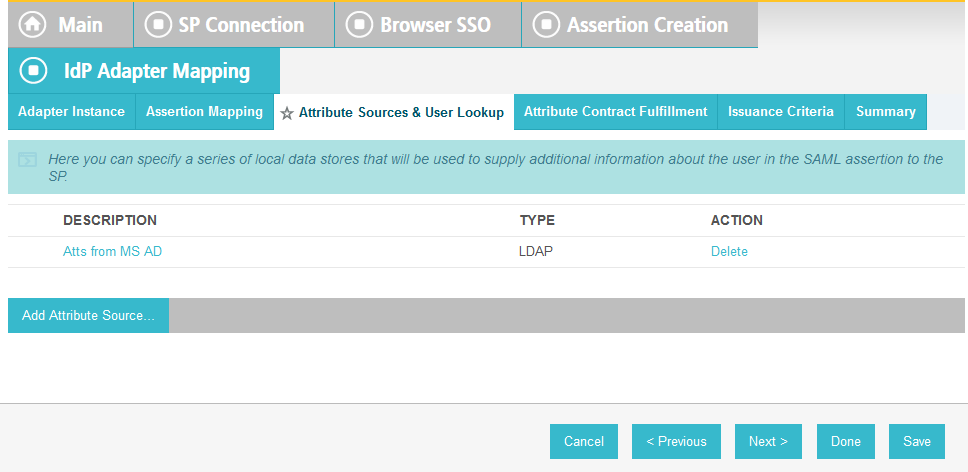This screenshot has height=472, width=968.
Task: Switch to Assertion Mapping tab
Action: (x=204, y=112)
